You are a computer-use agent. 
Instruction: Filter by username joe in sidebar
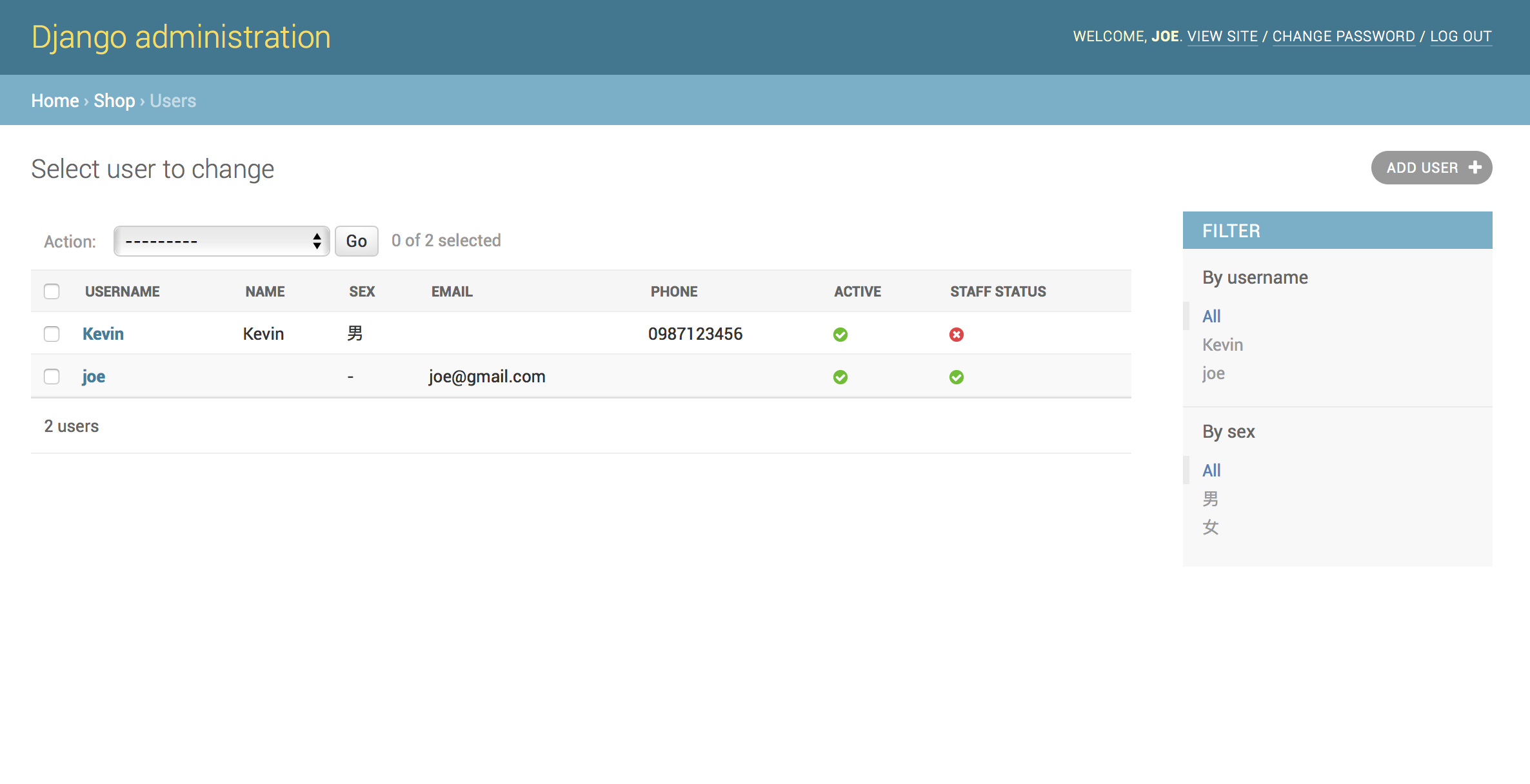coord(1213,373)
